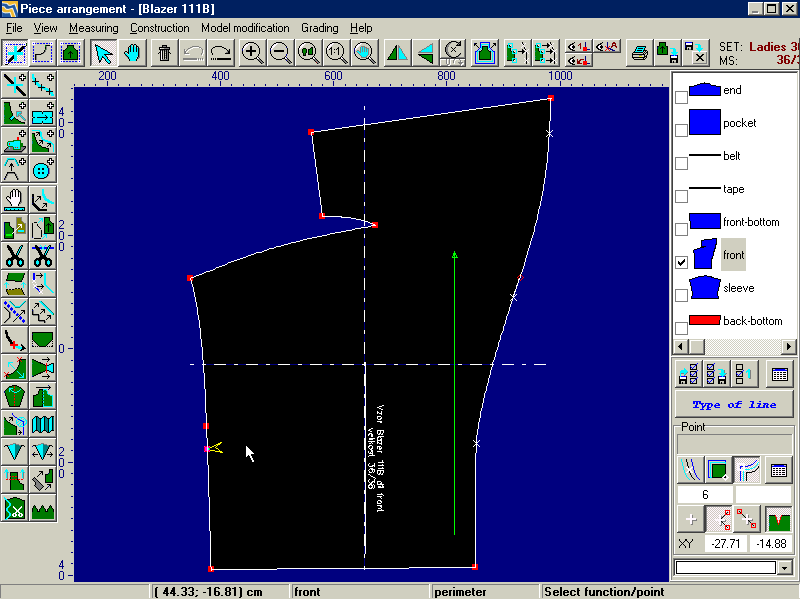Click the printer icon
Image resolution: width=800 pixels, height=600 pixels.
639,53
